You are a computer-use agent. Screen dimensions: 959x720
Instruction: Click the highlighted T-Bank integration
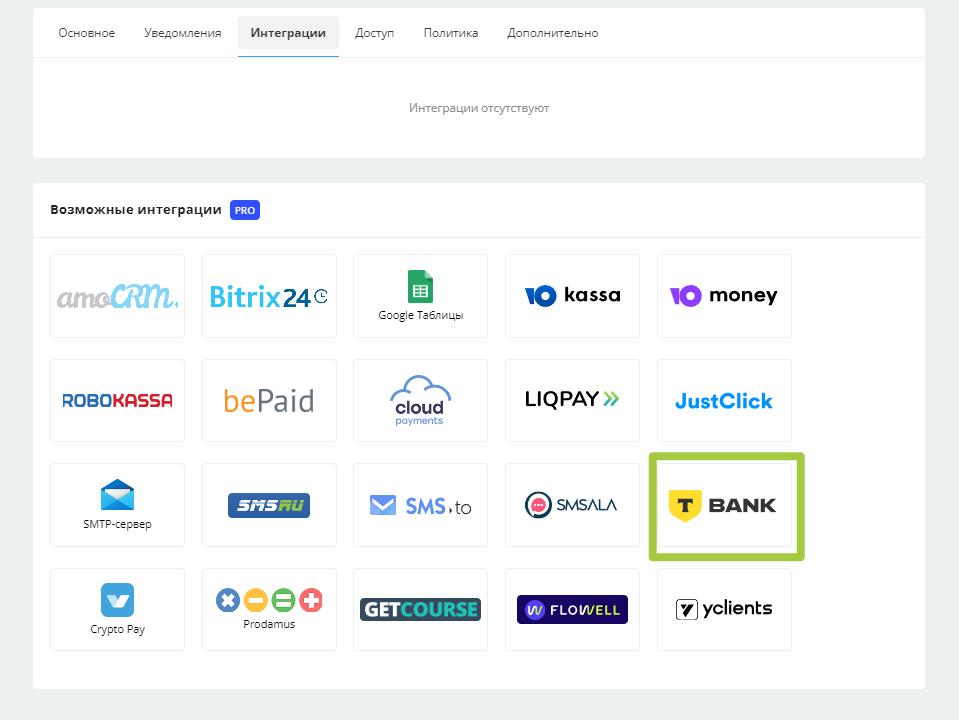coord(726,505)
